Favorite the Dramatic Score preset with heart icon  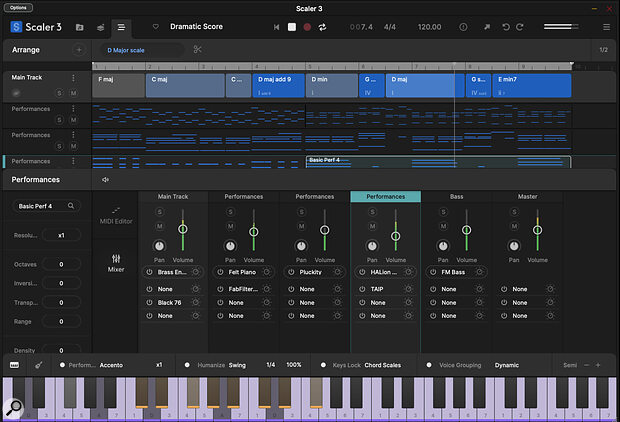[x=156, y=26]
